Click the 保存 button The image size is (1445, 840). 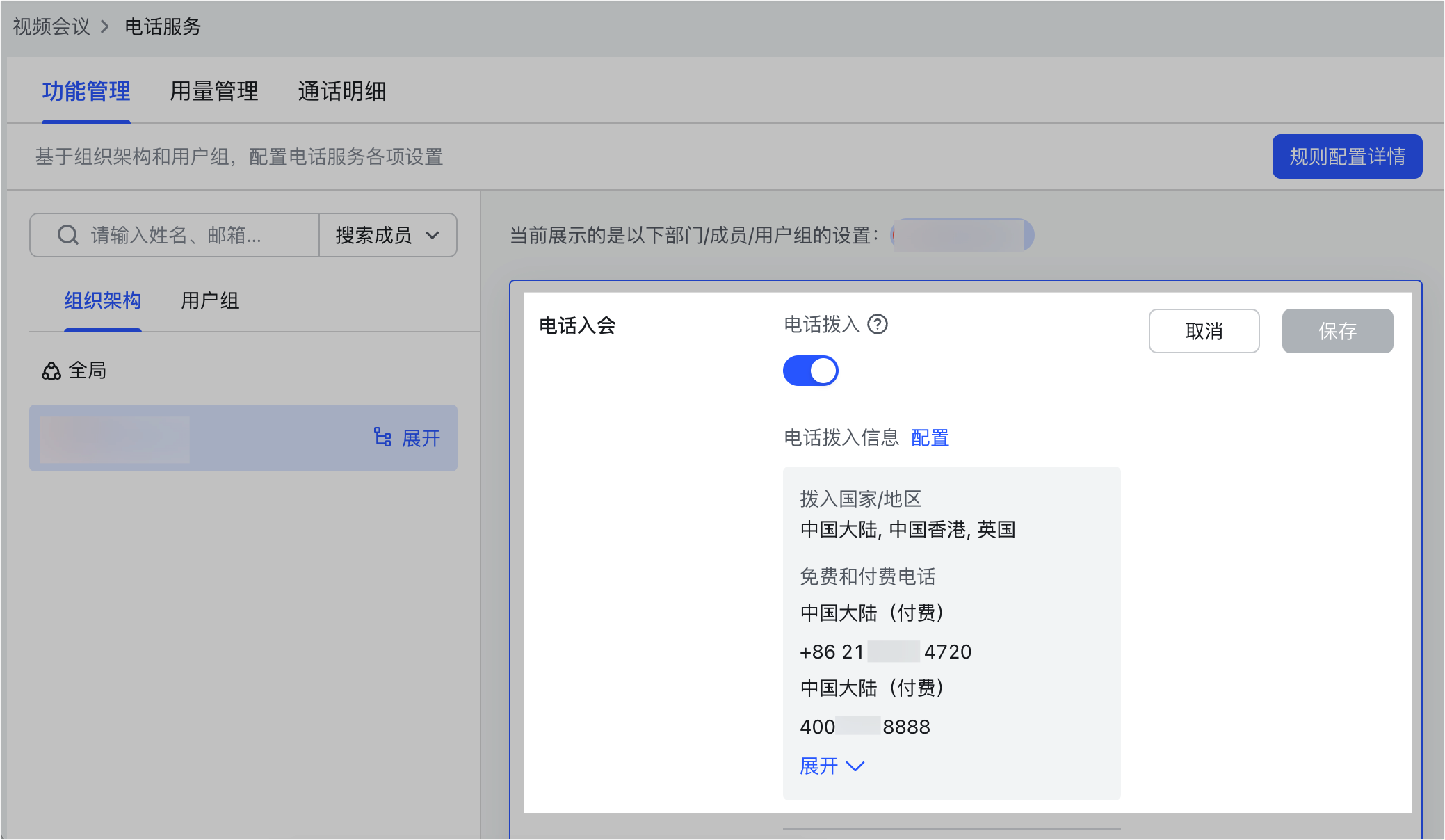1337,331
